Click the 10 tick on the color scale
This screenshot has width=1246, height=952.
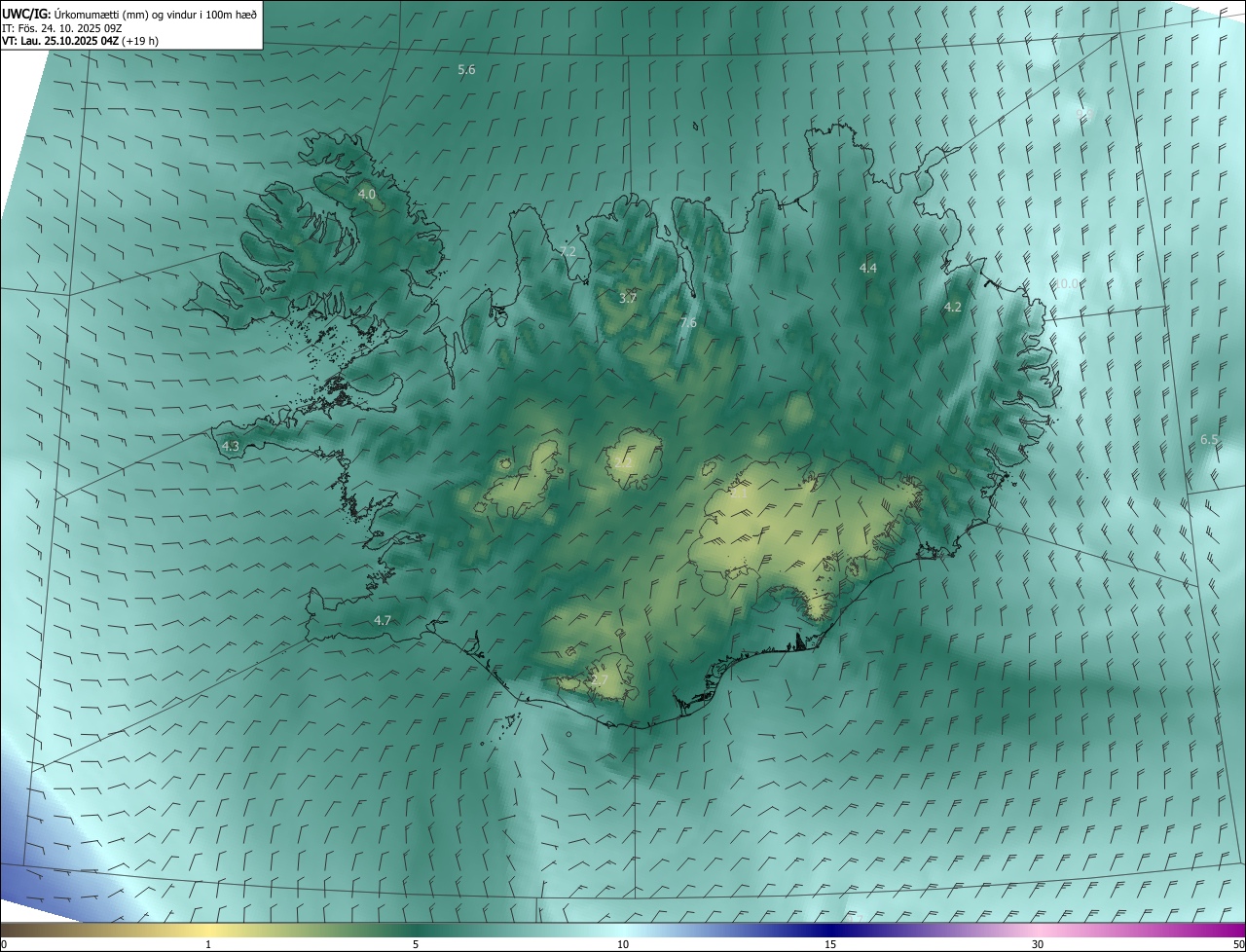point(623,944)
